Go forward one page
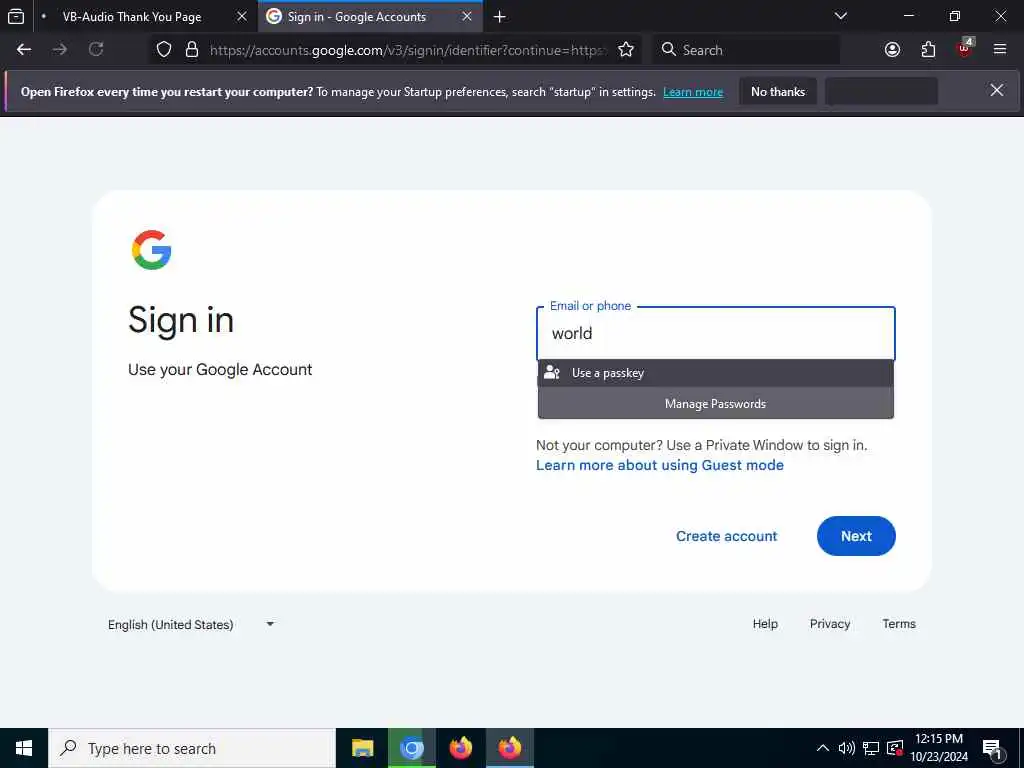Image resolution: width=1024 pixels, height=768 pixels. (60, 50)
